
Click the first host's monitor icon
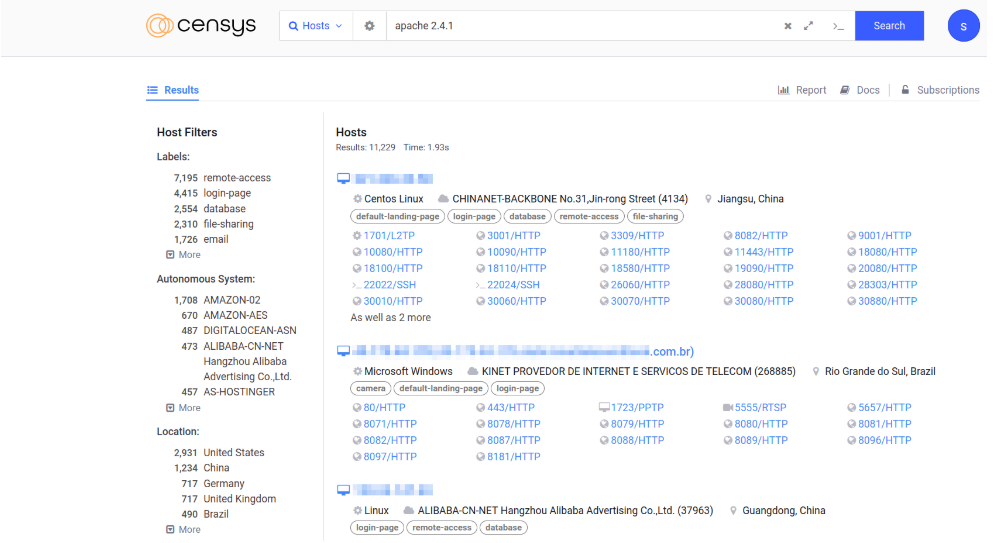[x=343, y=179]
